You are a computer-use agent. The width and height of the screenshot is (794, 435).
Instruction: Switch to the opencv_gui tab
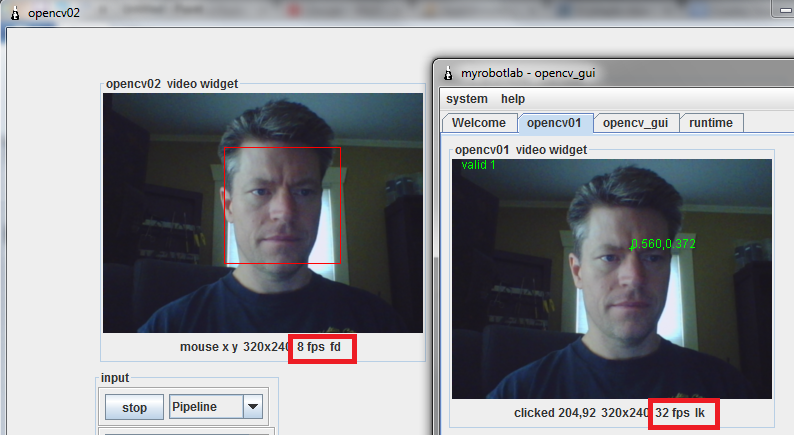pos(636,123)
